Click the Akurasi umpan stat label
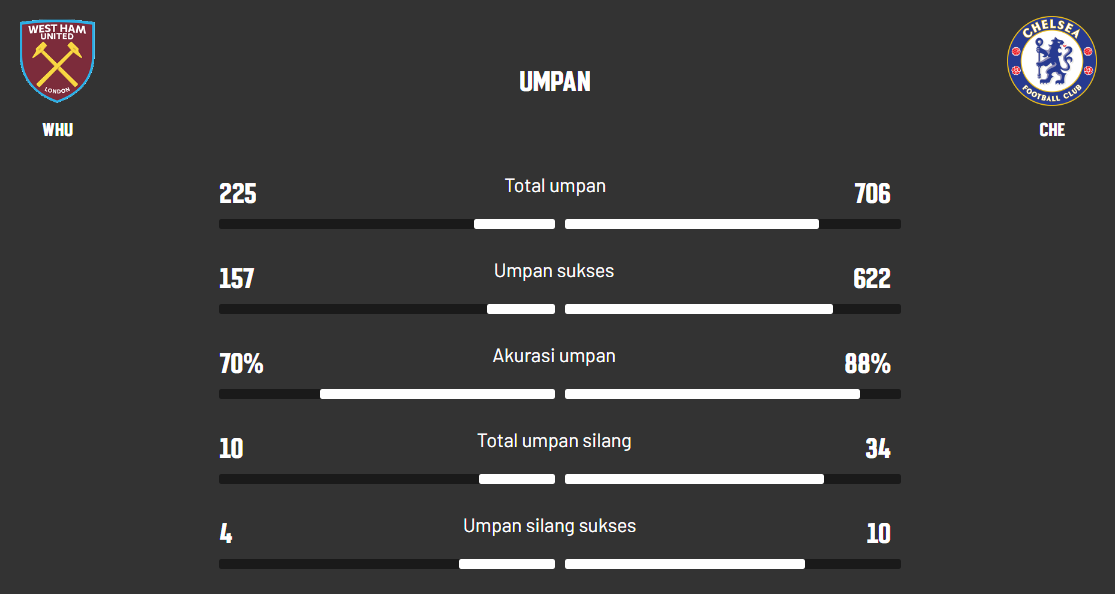The image size is (1115, 594). pyautogui.click(x=554, y=356)
